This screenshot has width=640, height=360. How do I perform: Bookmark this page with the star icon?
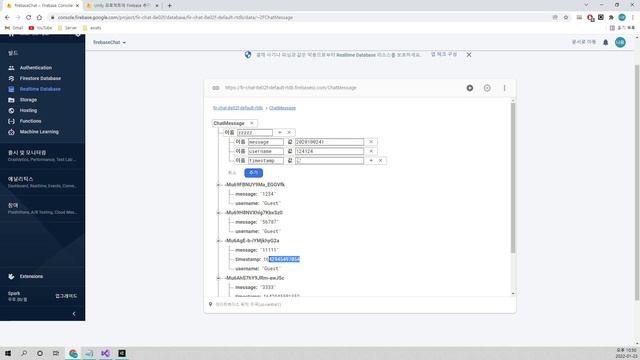[x=566, y=17]
